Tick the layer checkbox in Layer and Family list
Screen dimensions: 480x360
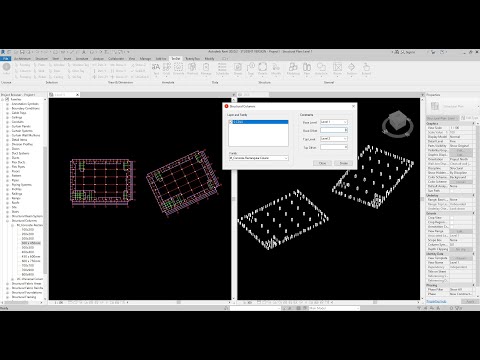coord(231,122)
